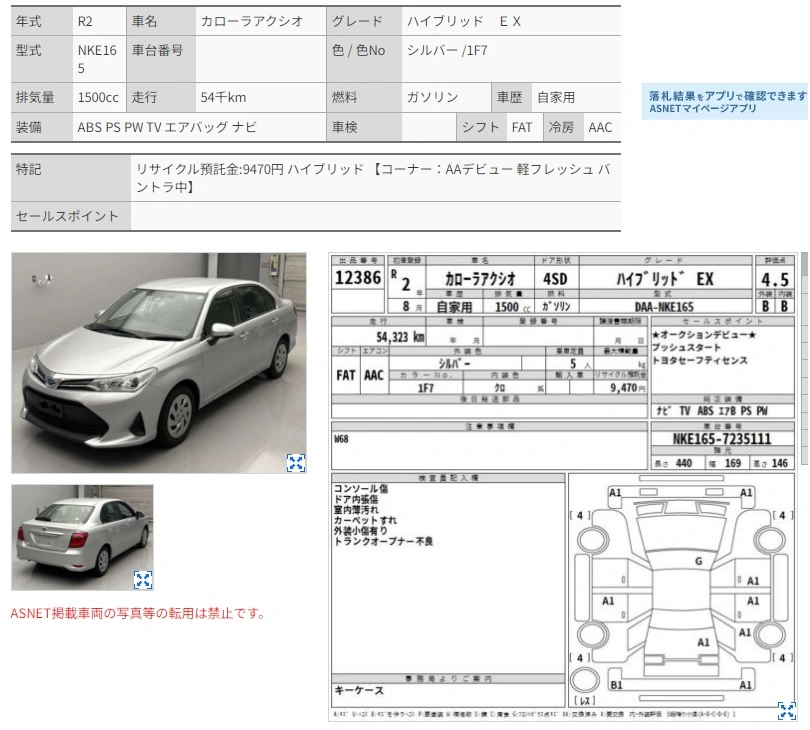Select the mileage 54千km value
810x730 pixels.
pyautogui.click(x=223, y=97)
